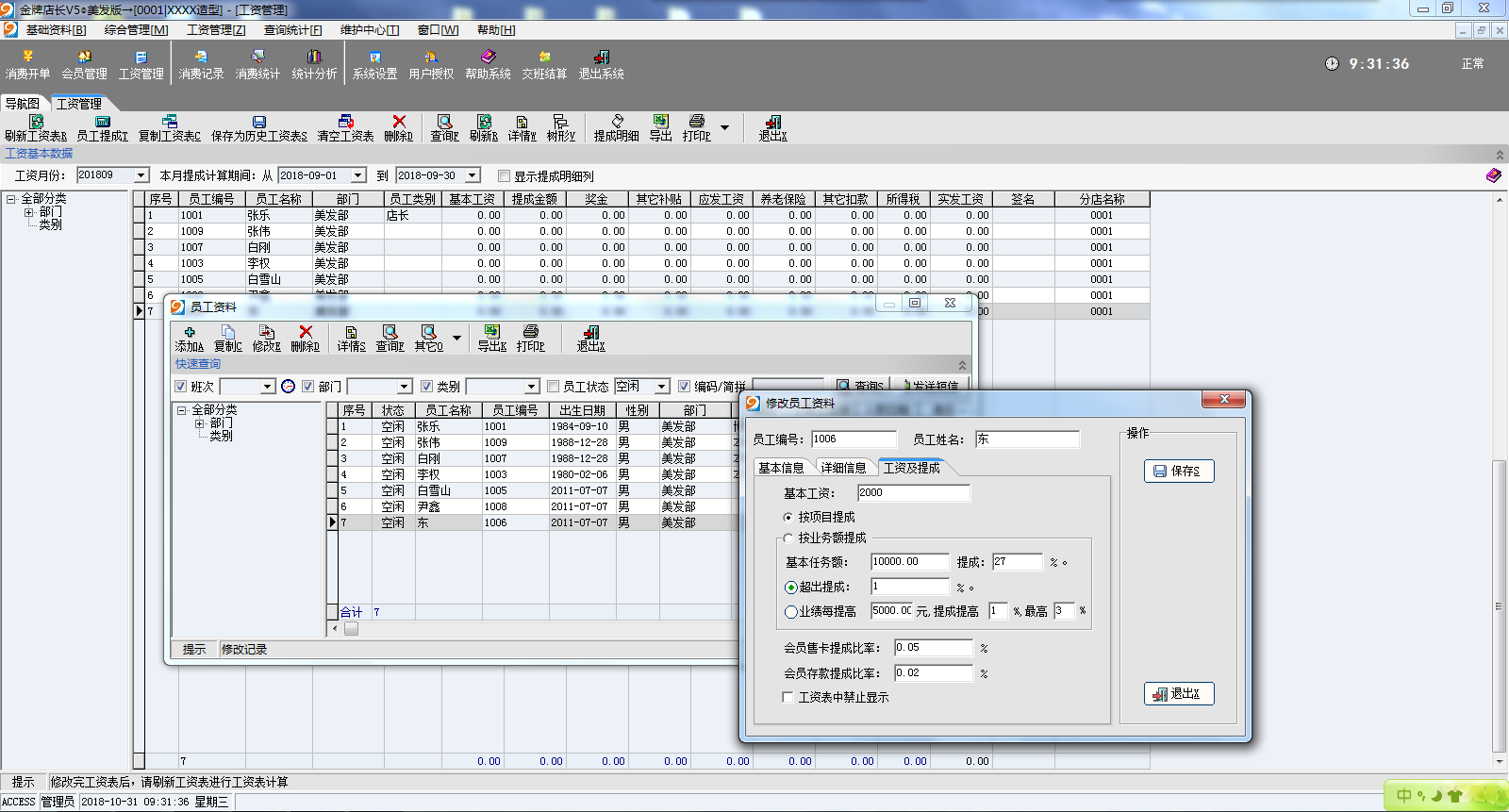Switch to the 详细信息 tab
This screenshot has height=812, width=1509.
843,468
